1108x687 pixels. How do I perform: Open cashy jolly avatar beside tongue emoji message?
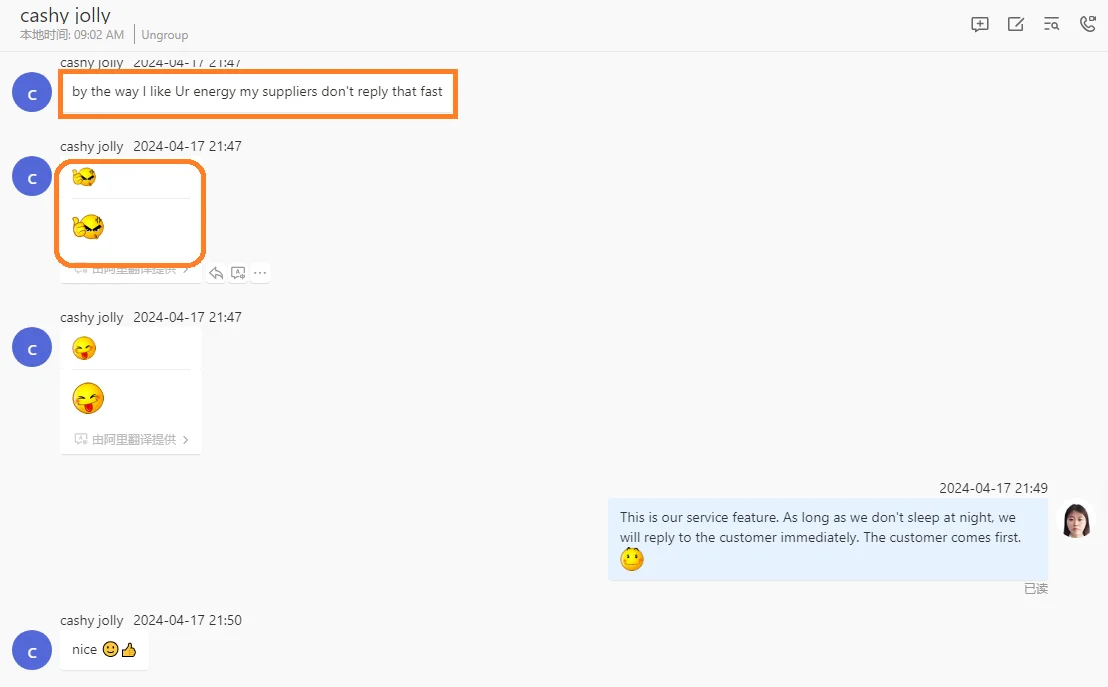tap(32, 347)
